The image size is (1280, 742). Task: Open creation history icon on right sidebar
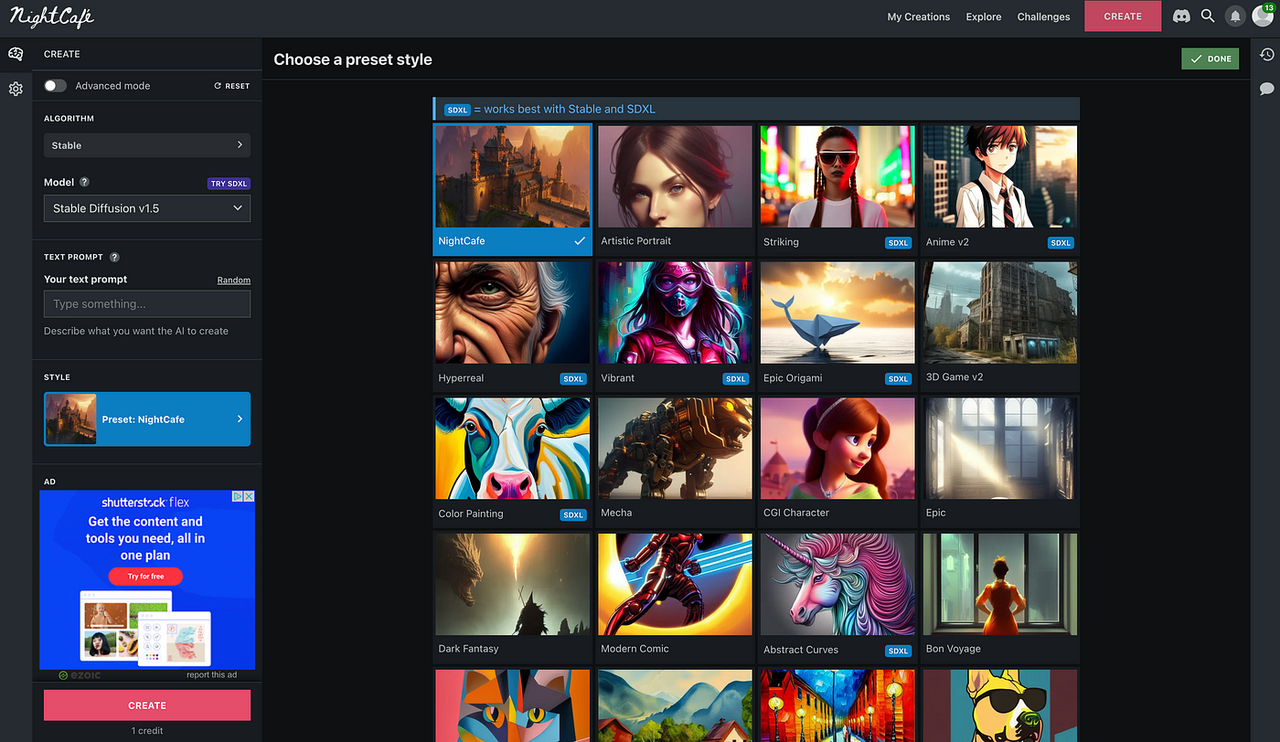[1266, 53]
